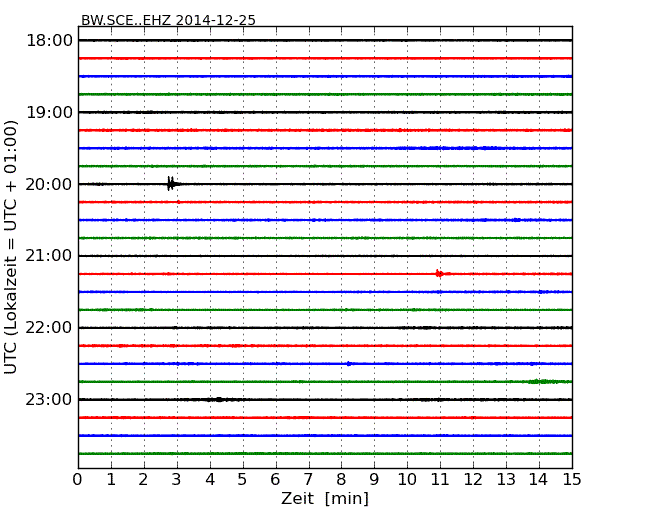
Task: Click the black seismic spike on the 20:00 trace
Action: [171, 183]
